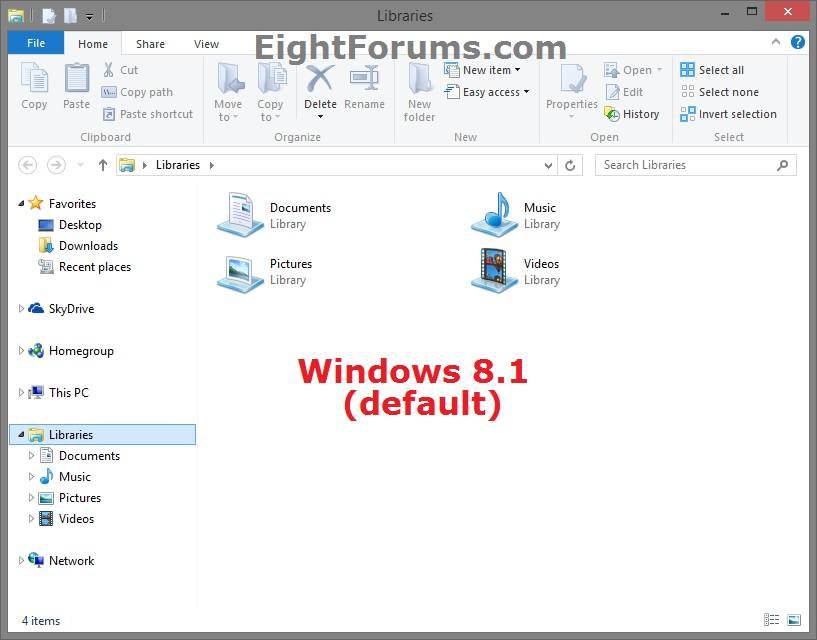Open the Copy to folder menu
The image size is (817, 640).
[x=270, y=91]
